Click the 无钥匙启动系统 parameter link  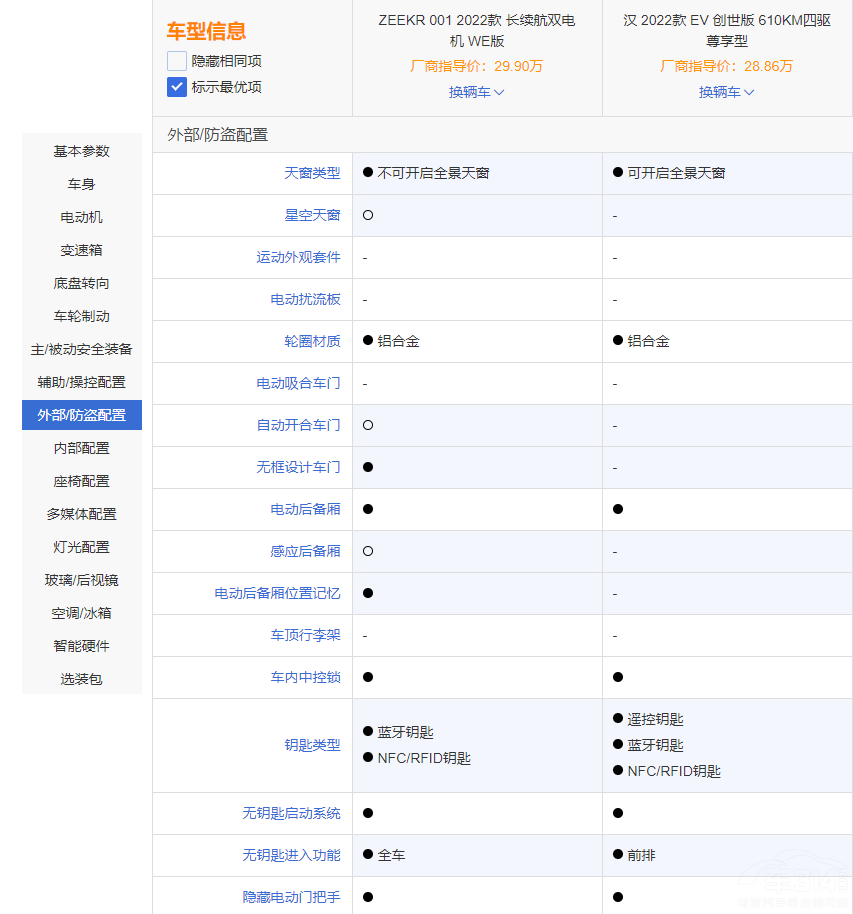coord(294,813)
